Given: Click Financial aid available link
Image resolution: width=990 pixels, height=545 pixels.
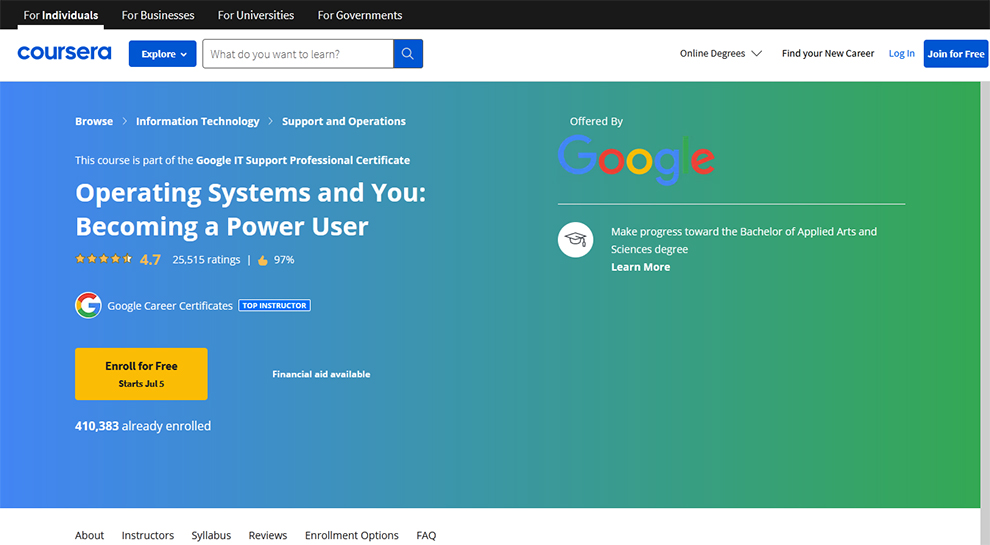Looking at the screenshot, I should coord(321,374).
